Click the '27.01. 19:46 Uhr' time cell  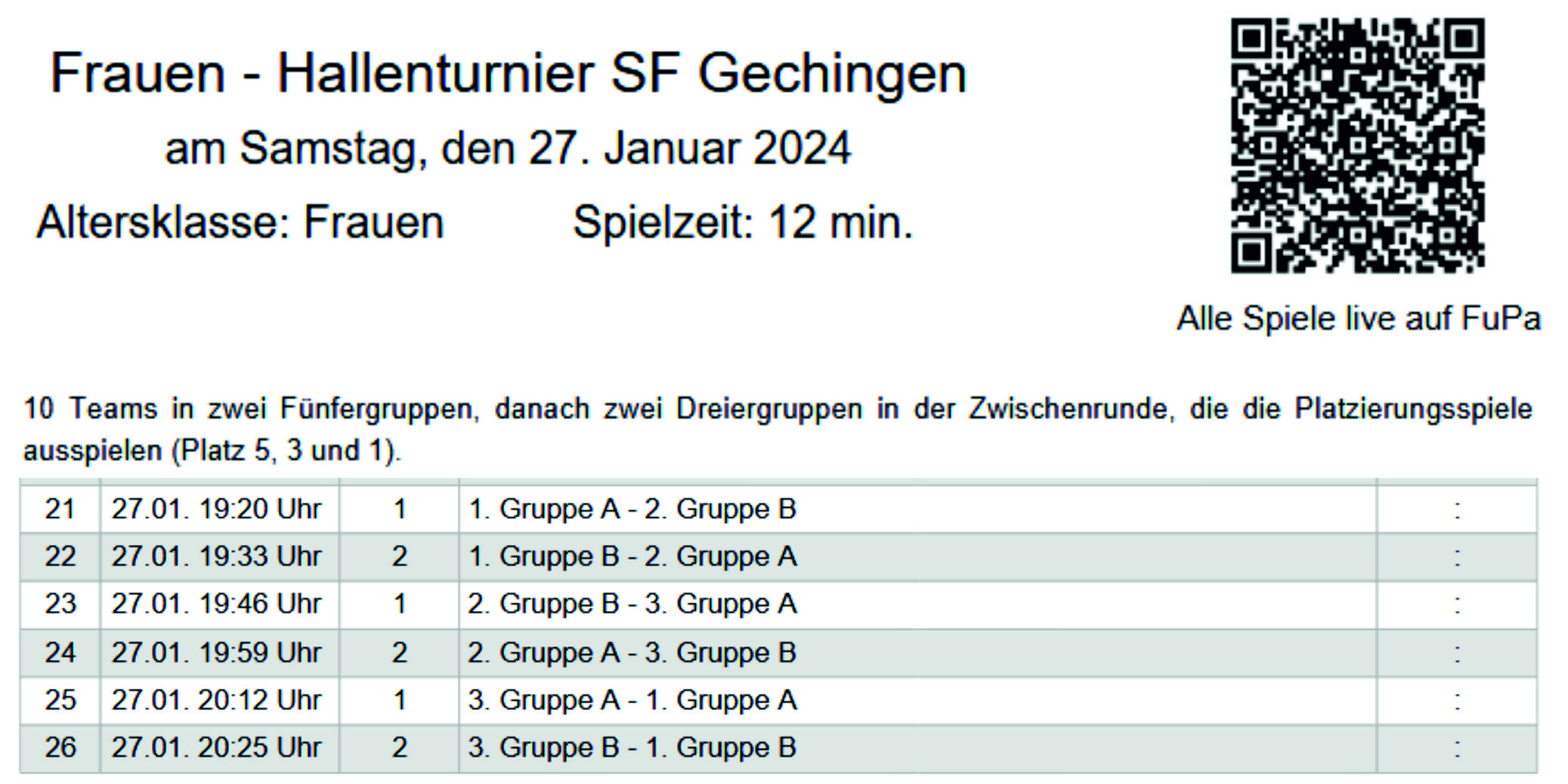[x=219, y=605]
